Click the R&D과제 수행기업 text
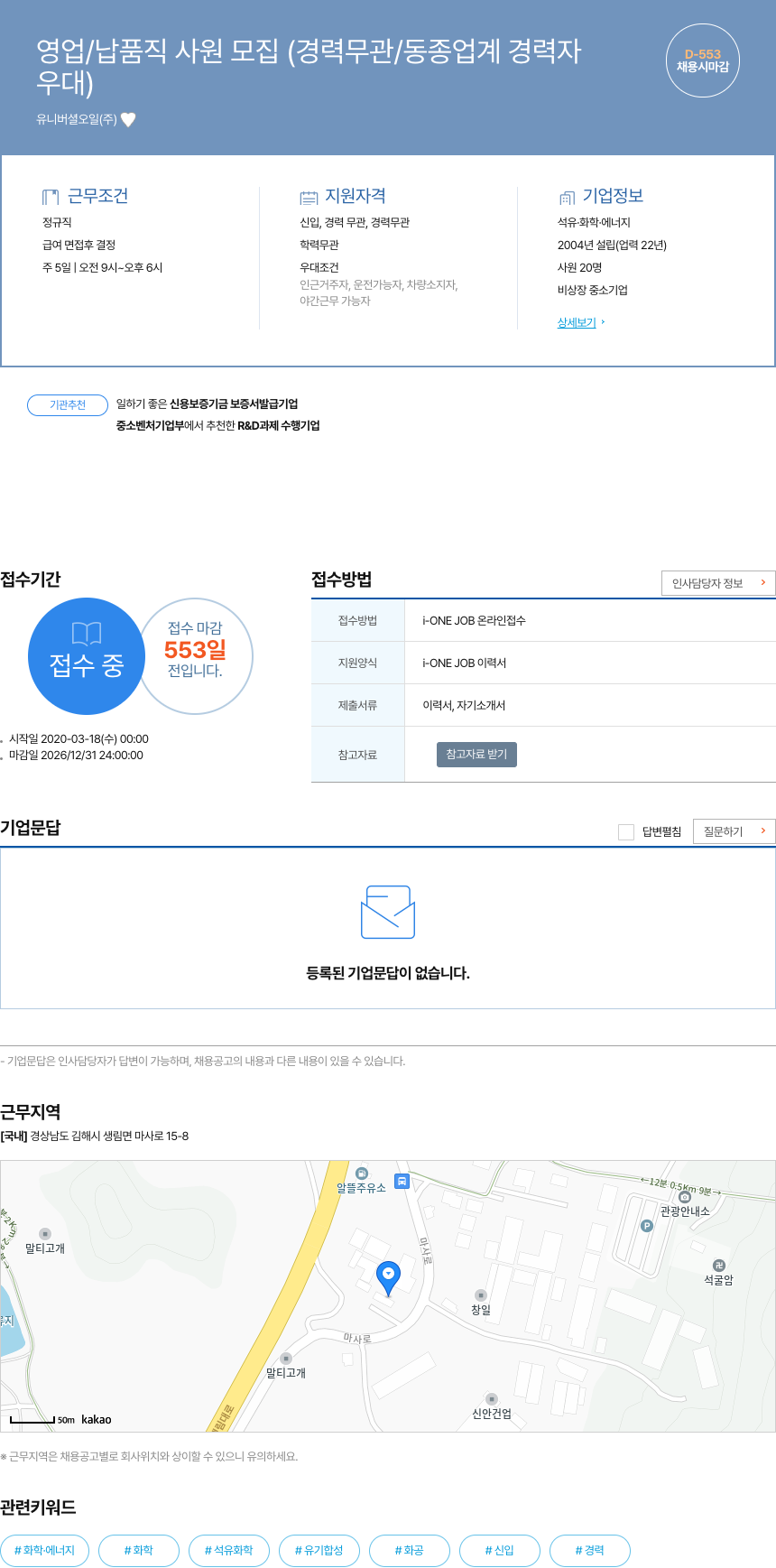Viewport: 776px width, 1568px height. [279, 425]
